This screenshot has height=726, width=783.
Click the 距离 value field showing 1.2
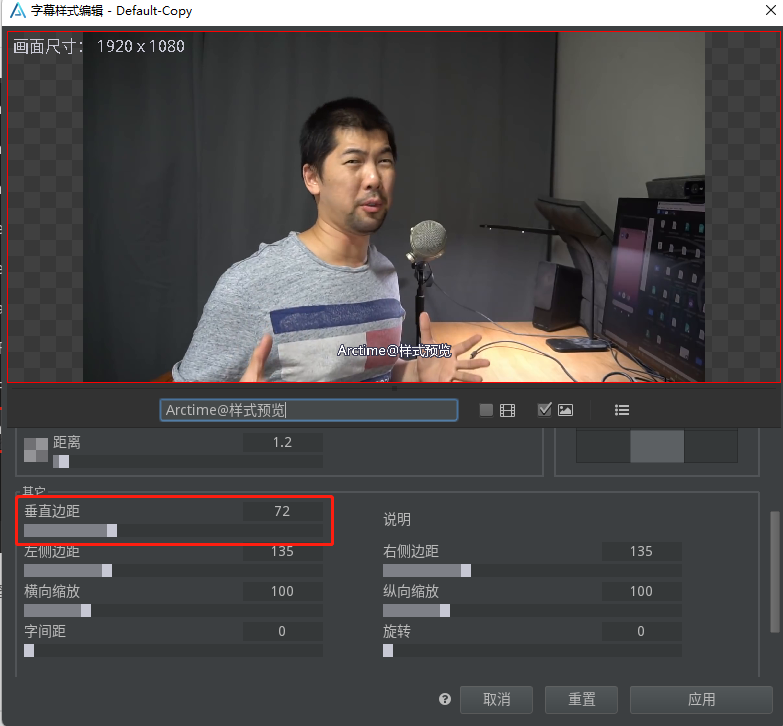point(283,442)
